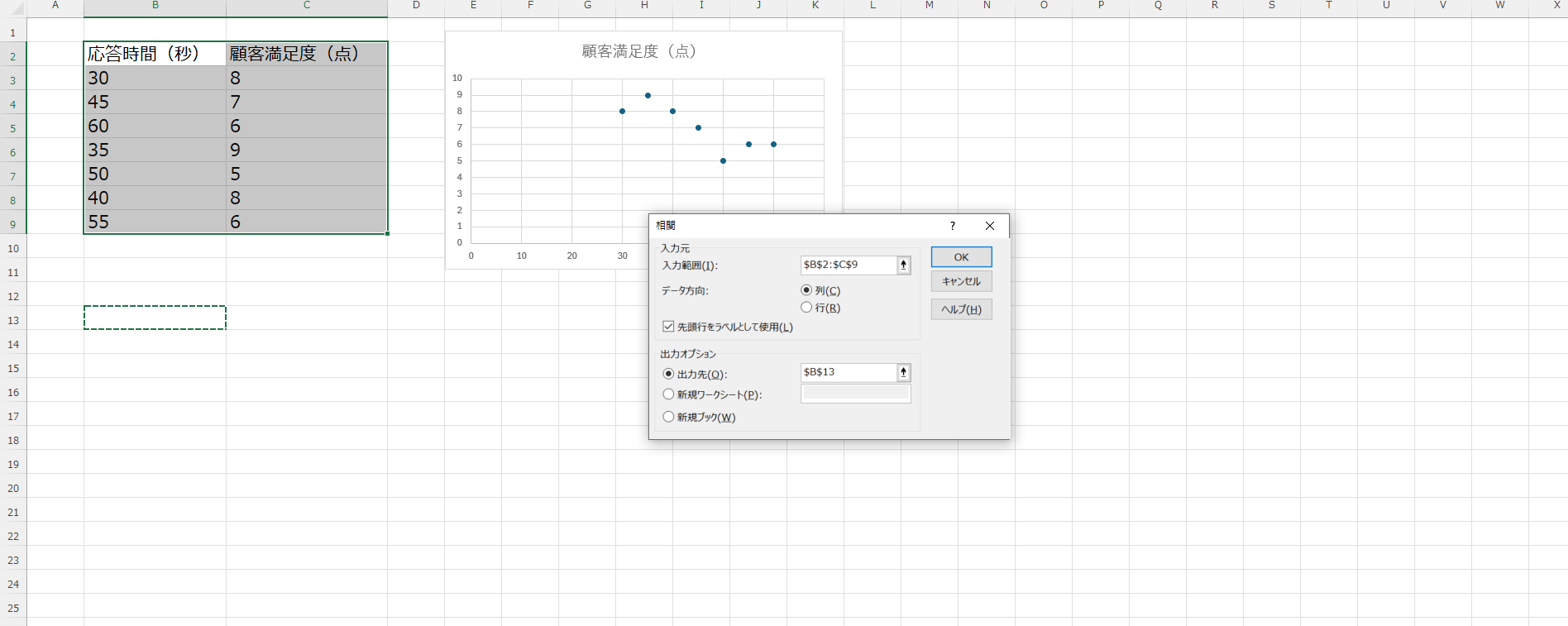The width and height of the screenshot is (1568, 626).
Task: Choose the 新規ブック(W) radio option
Action: pos(668,417)
